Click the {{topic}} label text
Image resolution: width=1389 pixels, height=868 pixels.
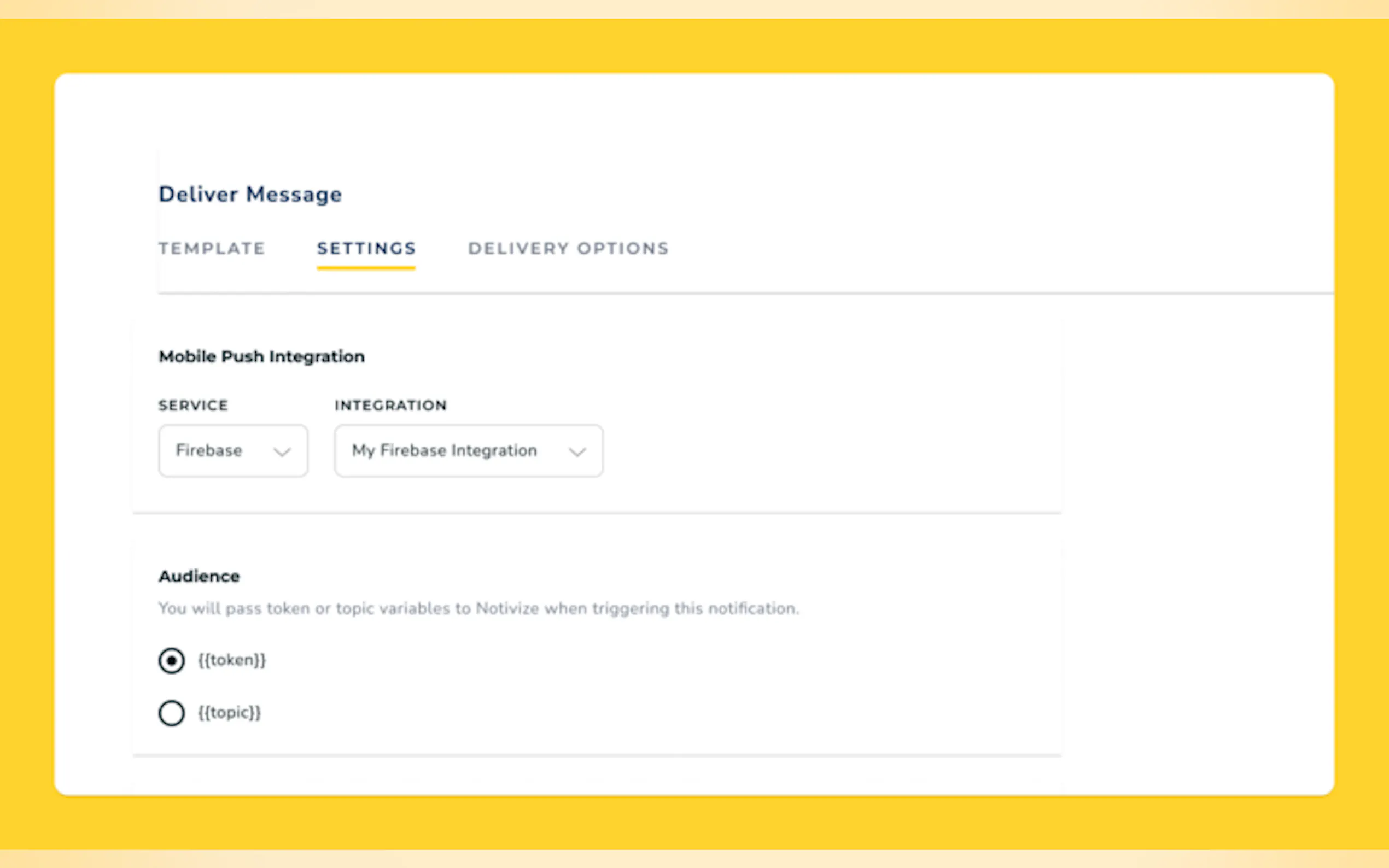(x=230, y=712)
